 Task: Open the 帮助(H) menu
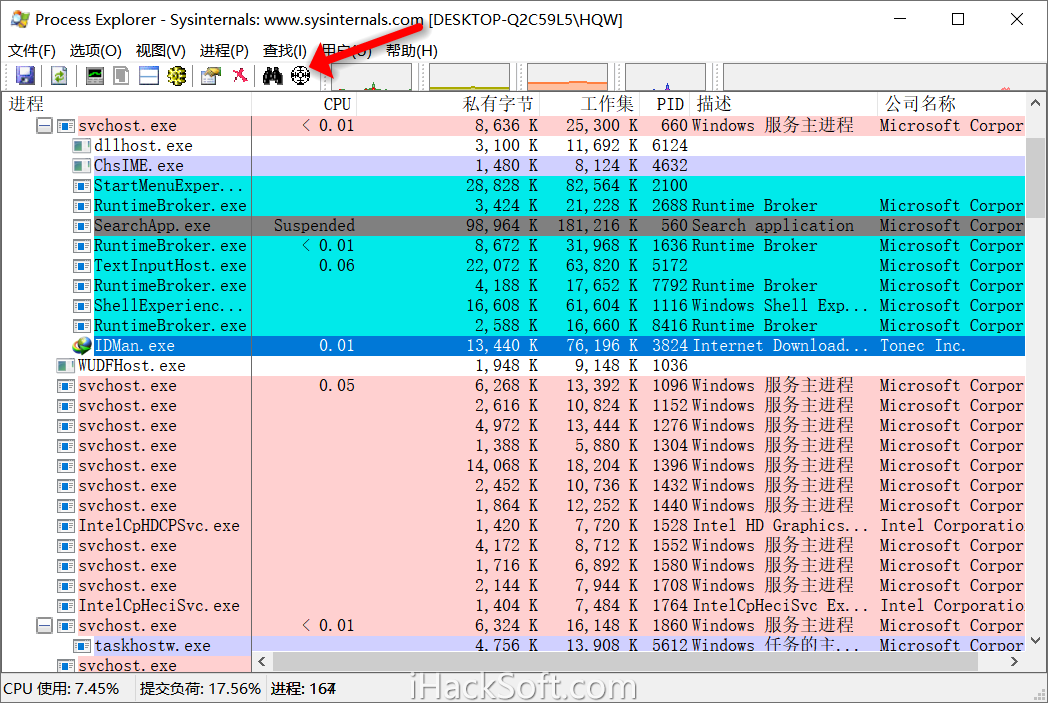(412, 51)
